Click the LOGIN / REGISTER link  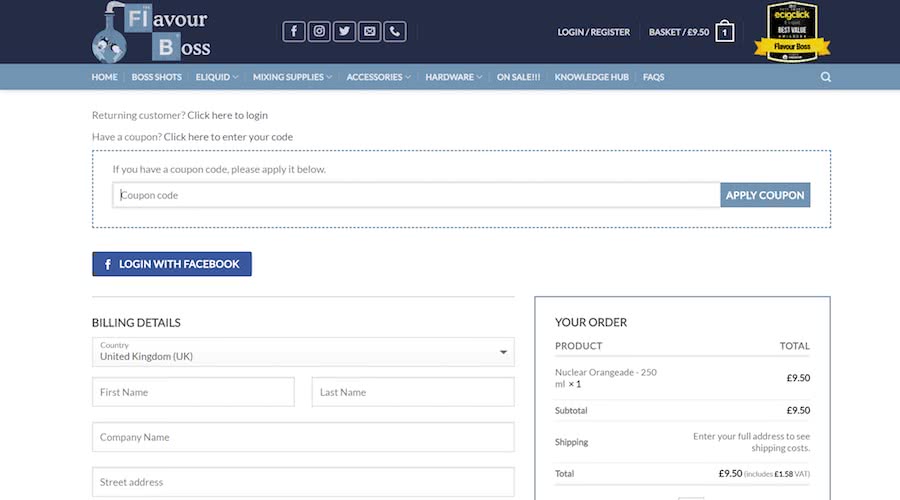(x=593, y=32)
